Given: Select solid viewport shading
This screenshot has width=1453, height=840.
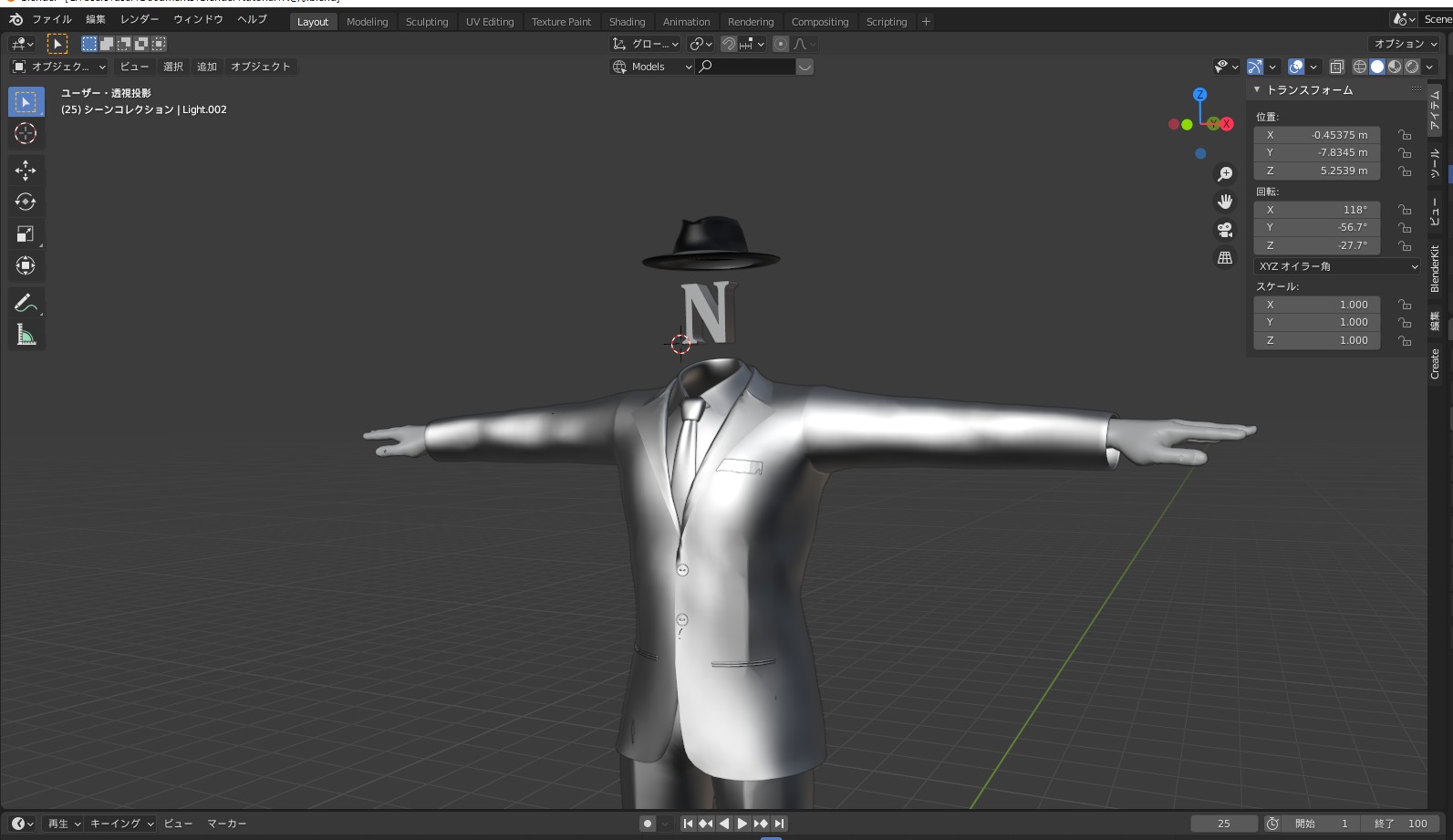Looking at the screenshot, I should 1377,67.
